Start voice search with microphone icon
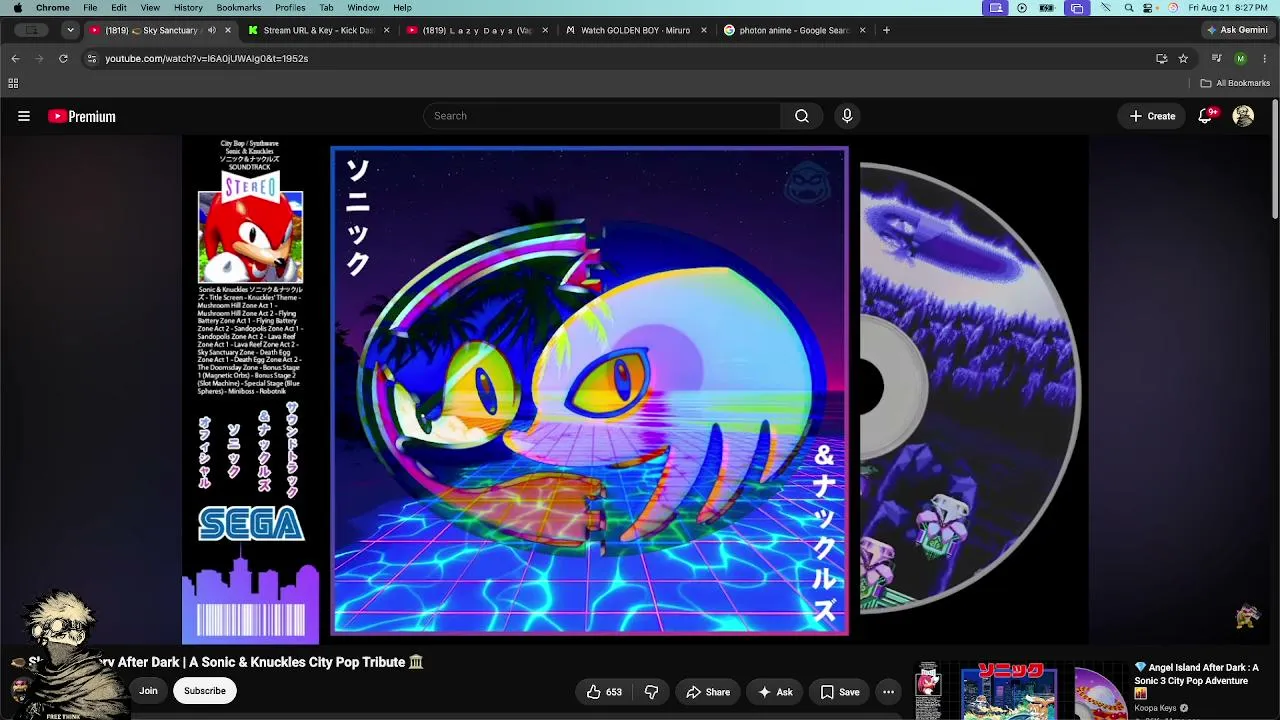The width and height of the screenshot is (1280, 720). point(847,116)
